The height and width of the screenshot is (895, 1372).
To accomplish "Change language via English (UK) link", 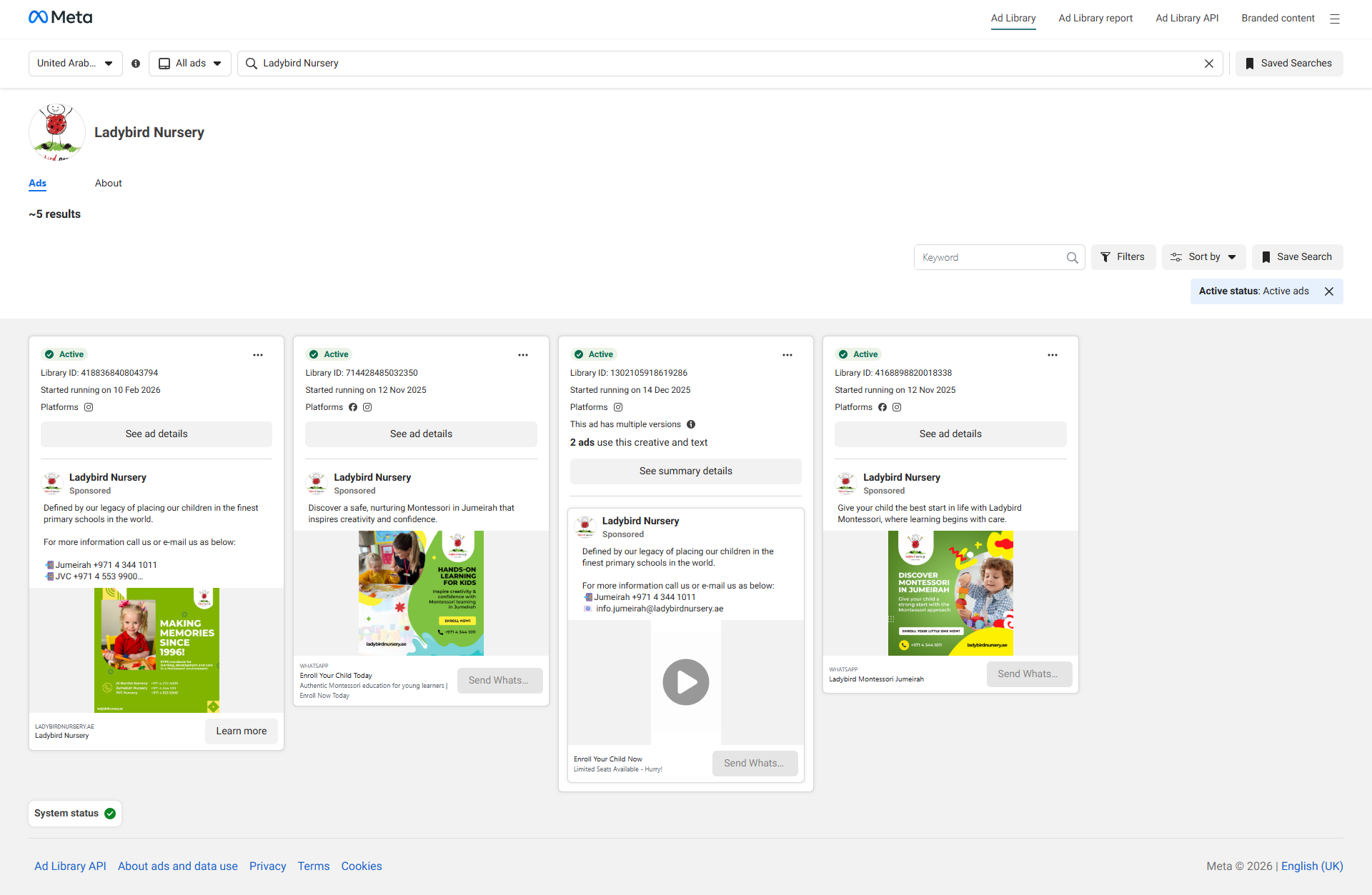I will (x=1312, y=866).
